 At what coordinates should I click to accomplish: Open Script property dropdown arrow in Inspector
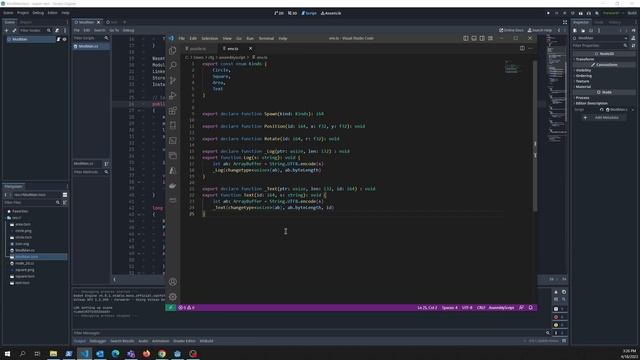(633, 110)
